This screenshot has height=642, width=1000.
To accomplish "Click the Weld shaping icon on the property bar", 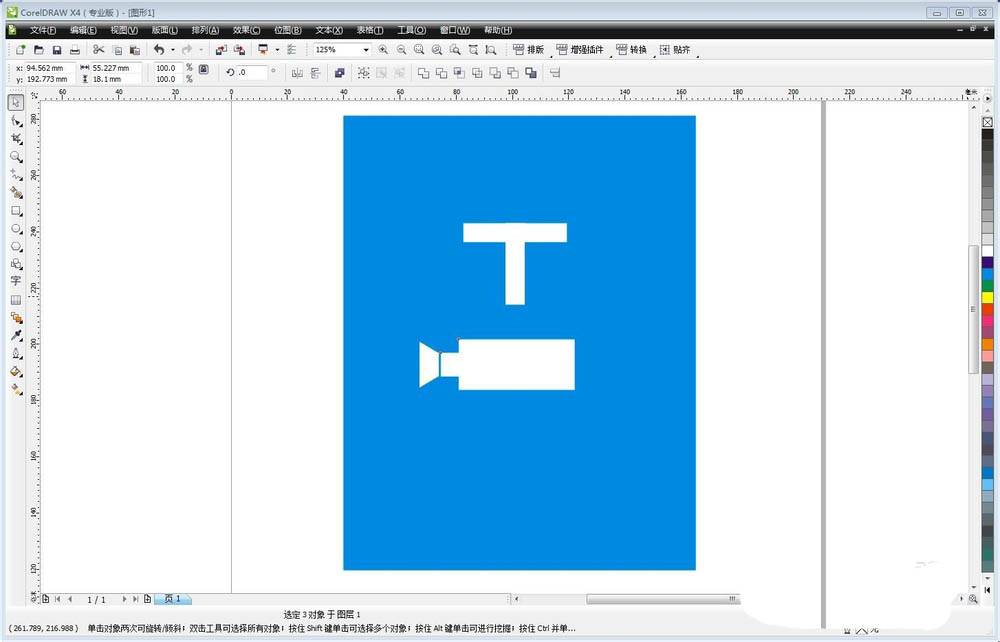I will click(423, 72).
